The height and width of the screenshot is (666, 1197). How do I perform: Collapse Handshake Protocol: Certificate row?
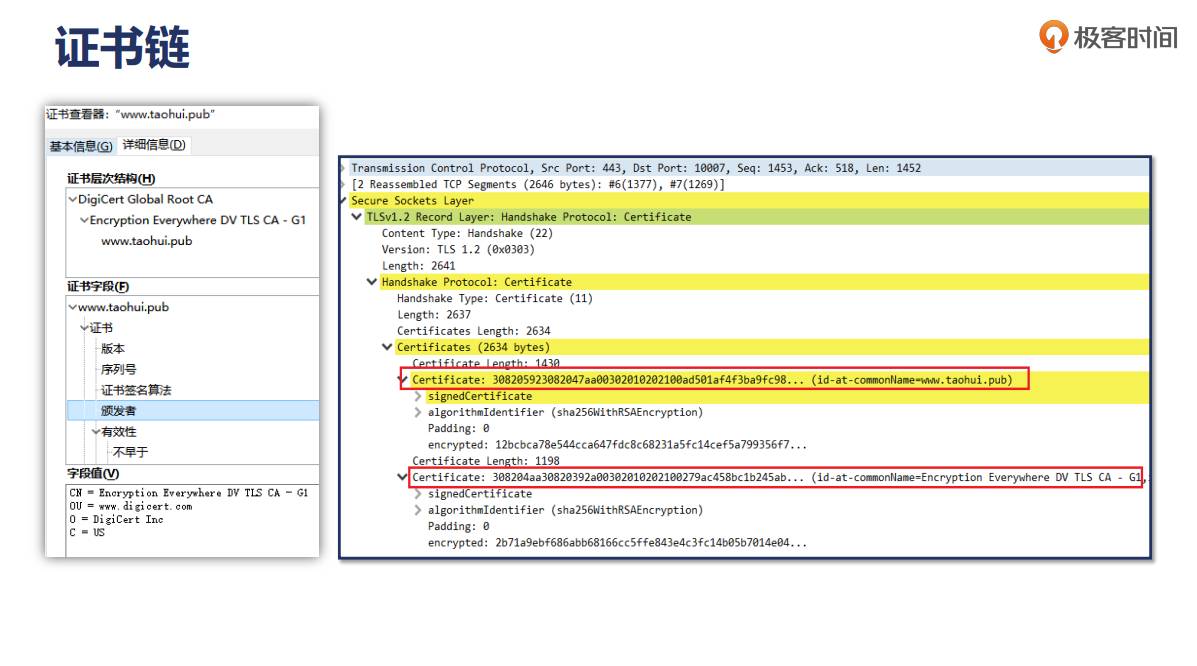[372, 282]
